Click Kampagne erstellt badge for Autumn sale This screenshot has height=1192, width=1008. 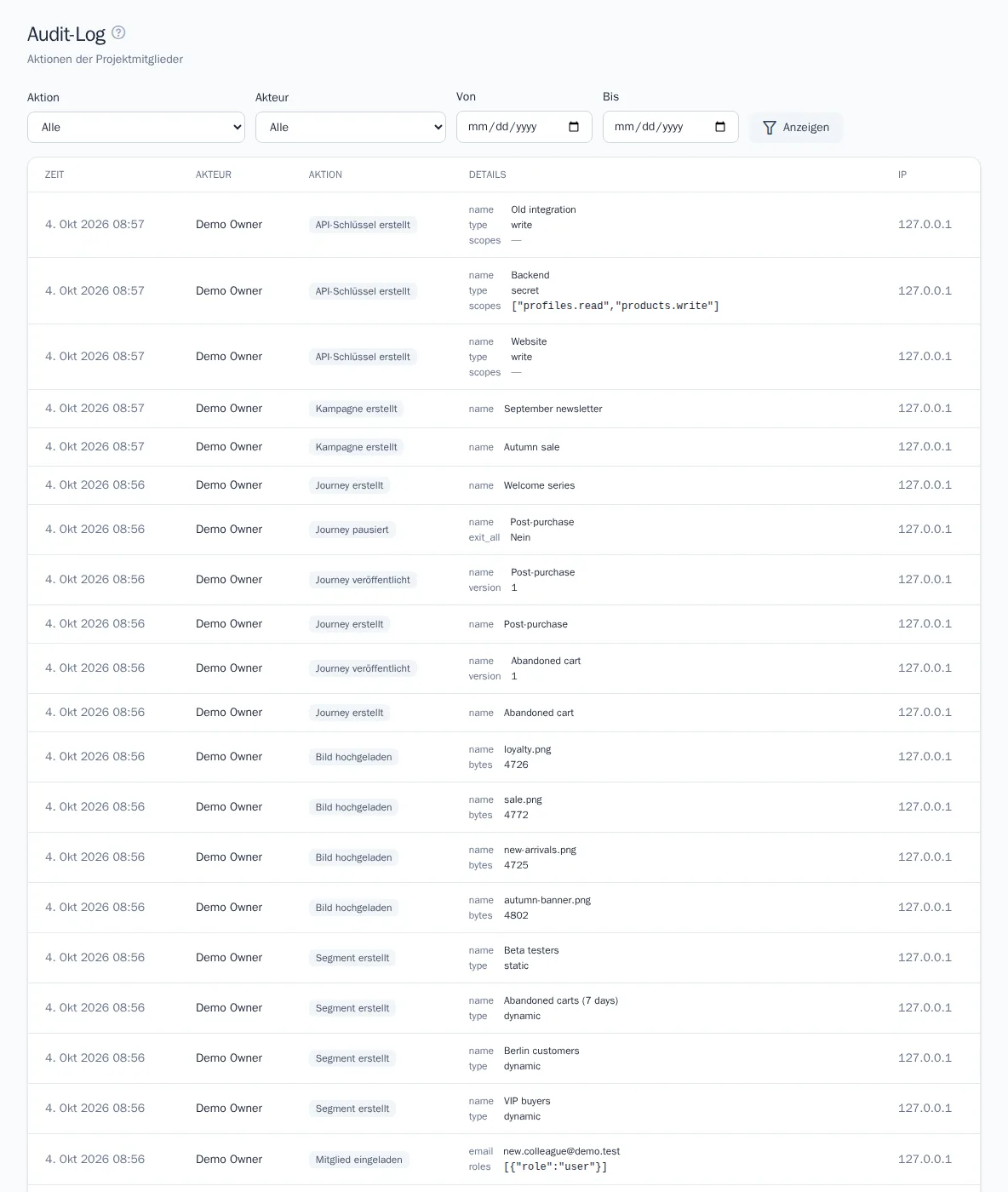(356, 447)
